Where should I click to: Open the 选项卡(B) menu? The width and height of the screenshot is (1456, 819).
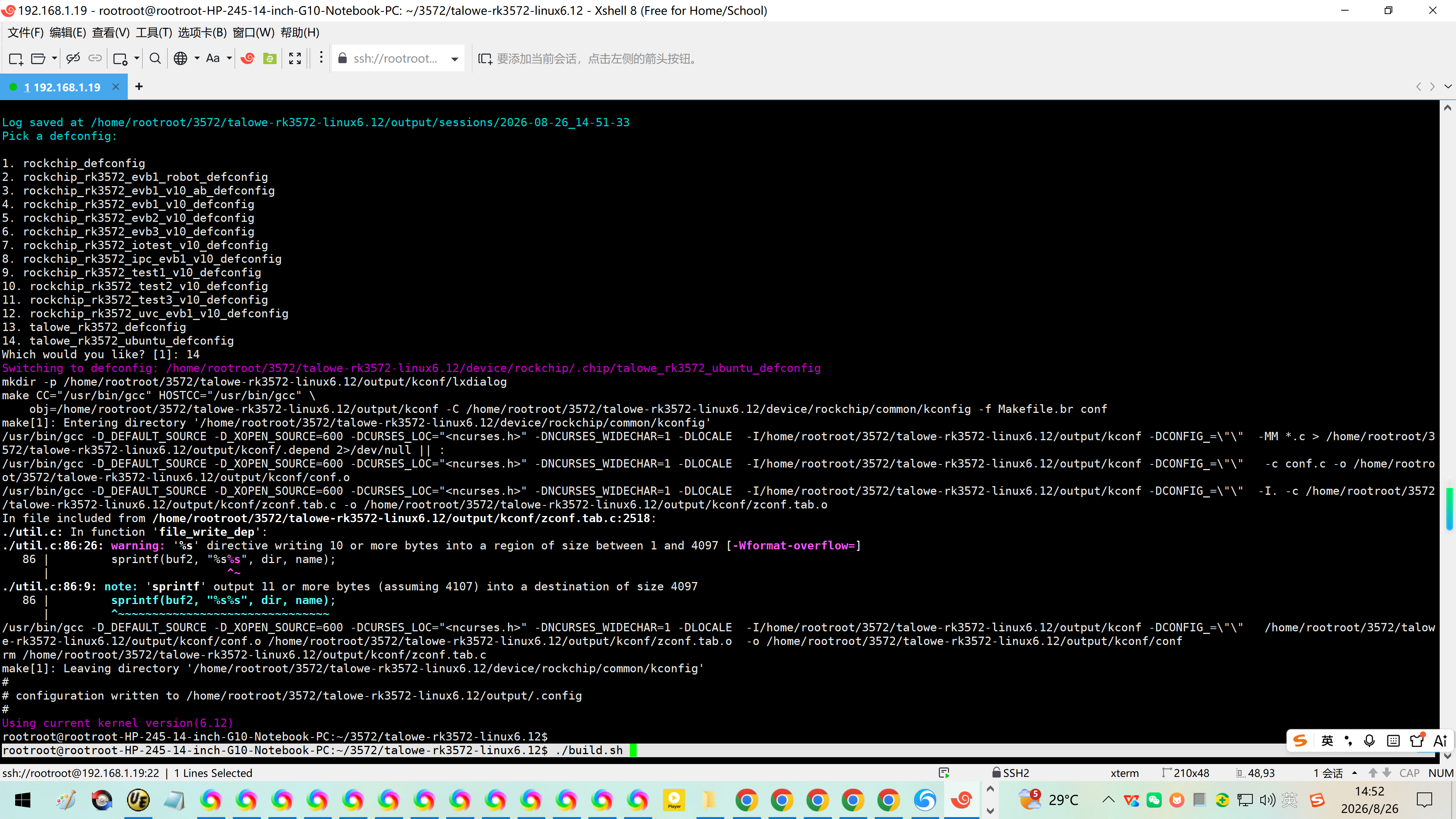202,33
